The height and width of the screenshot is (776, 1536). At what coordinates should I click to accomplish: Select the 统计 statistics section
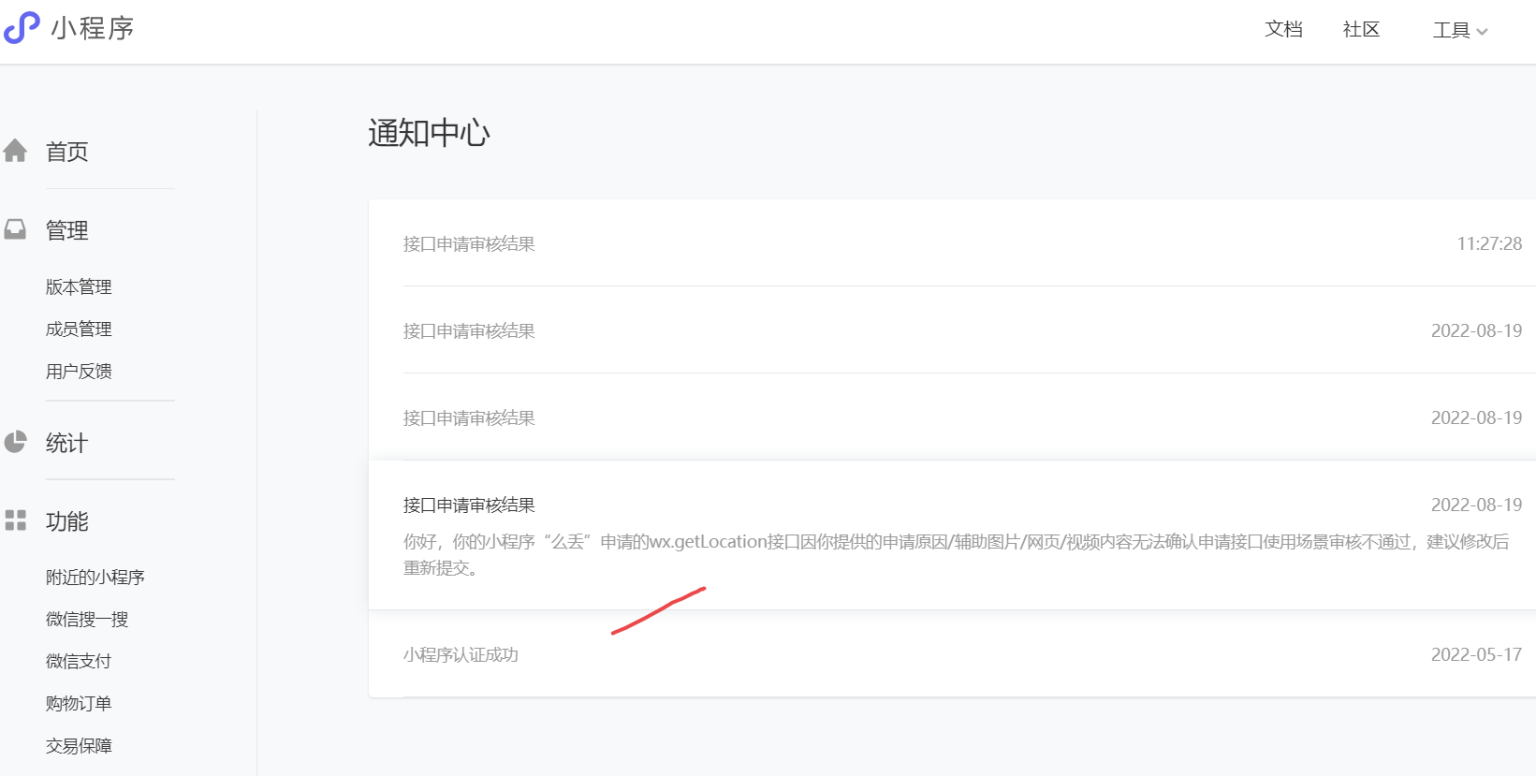point(66,443)
